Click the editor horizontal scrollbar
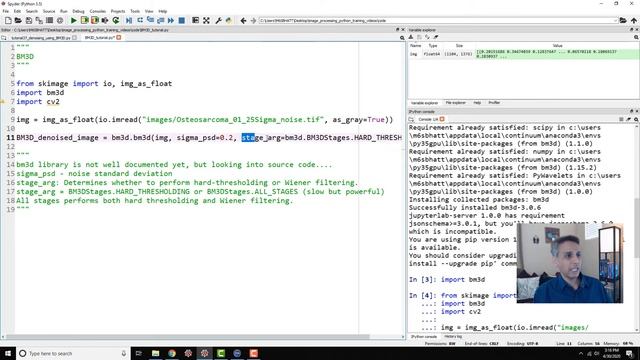Viewport: 640px width, 360px height. (188, 337)
